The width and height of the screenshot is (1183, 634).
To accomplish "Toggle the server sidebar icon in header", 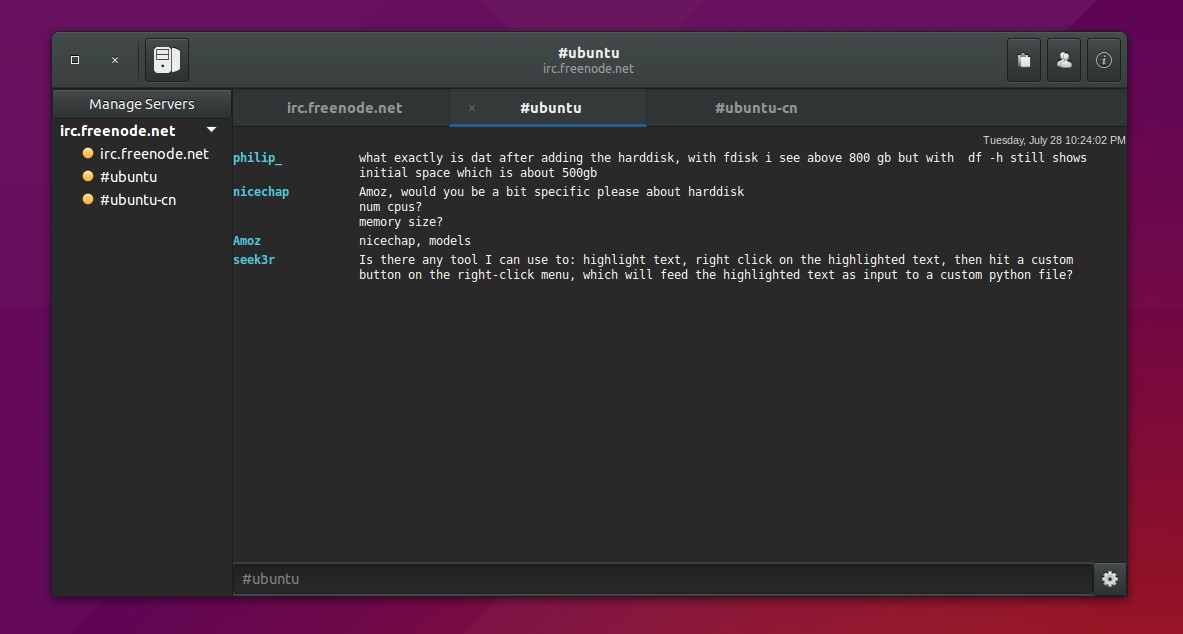I will 167,60.
